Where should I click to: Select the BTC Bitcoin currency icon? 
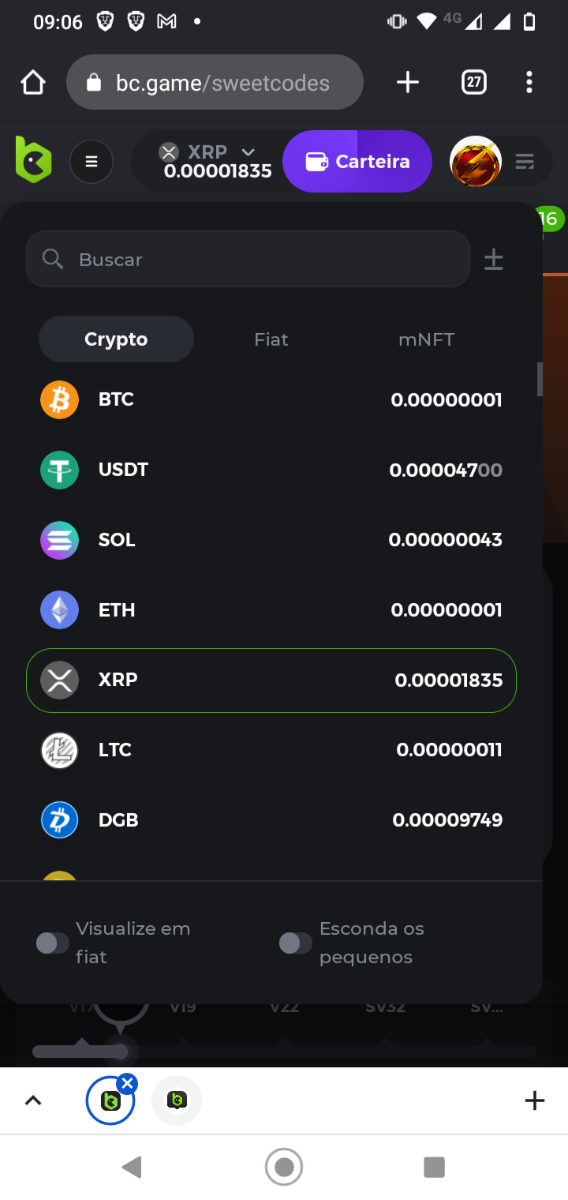click(x=59, y=400)
